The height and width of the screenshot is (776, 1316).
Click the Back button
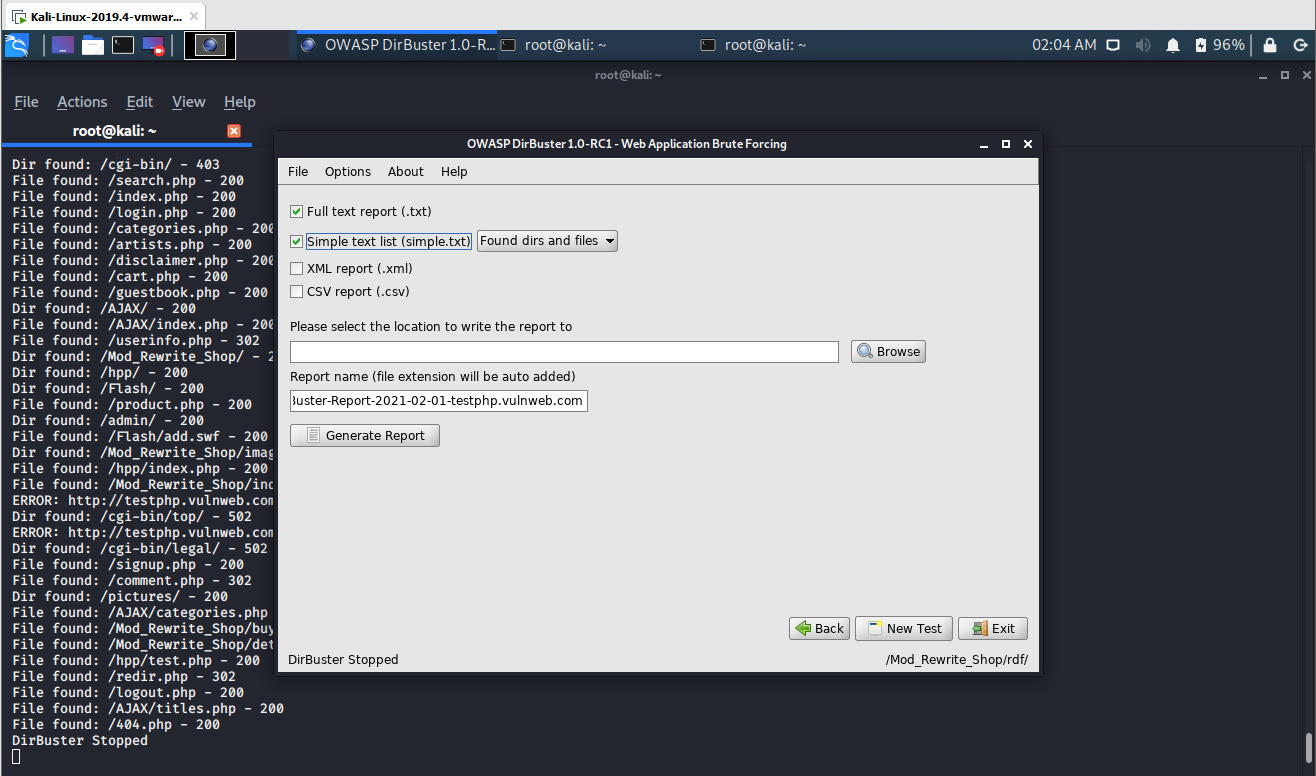pyautogui.click(x=819, y=629)
